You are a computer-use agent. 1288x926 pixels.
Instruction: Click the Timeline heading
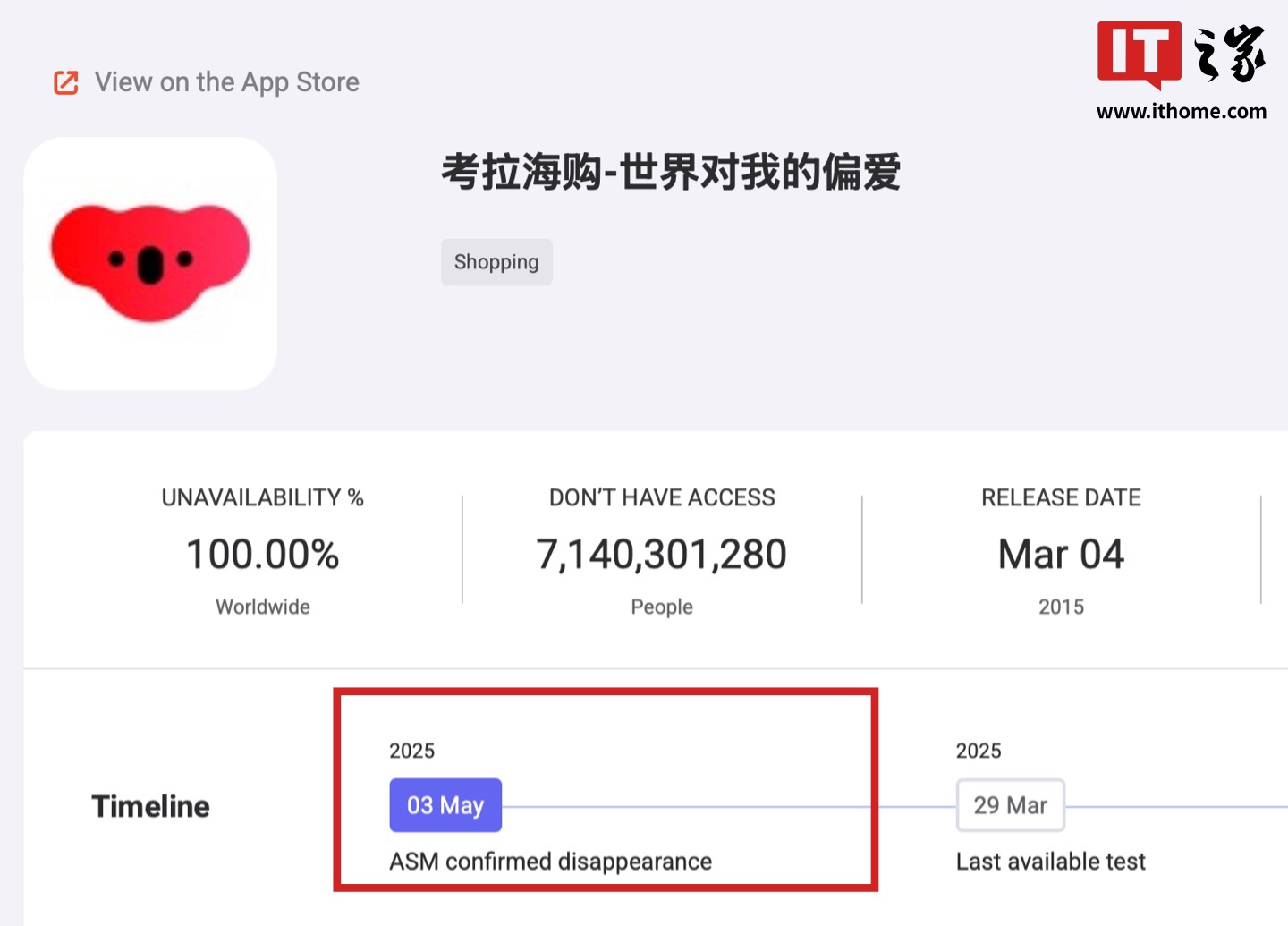tap(150, 806)
